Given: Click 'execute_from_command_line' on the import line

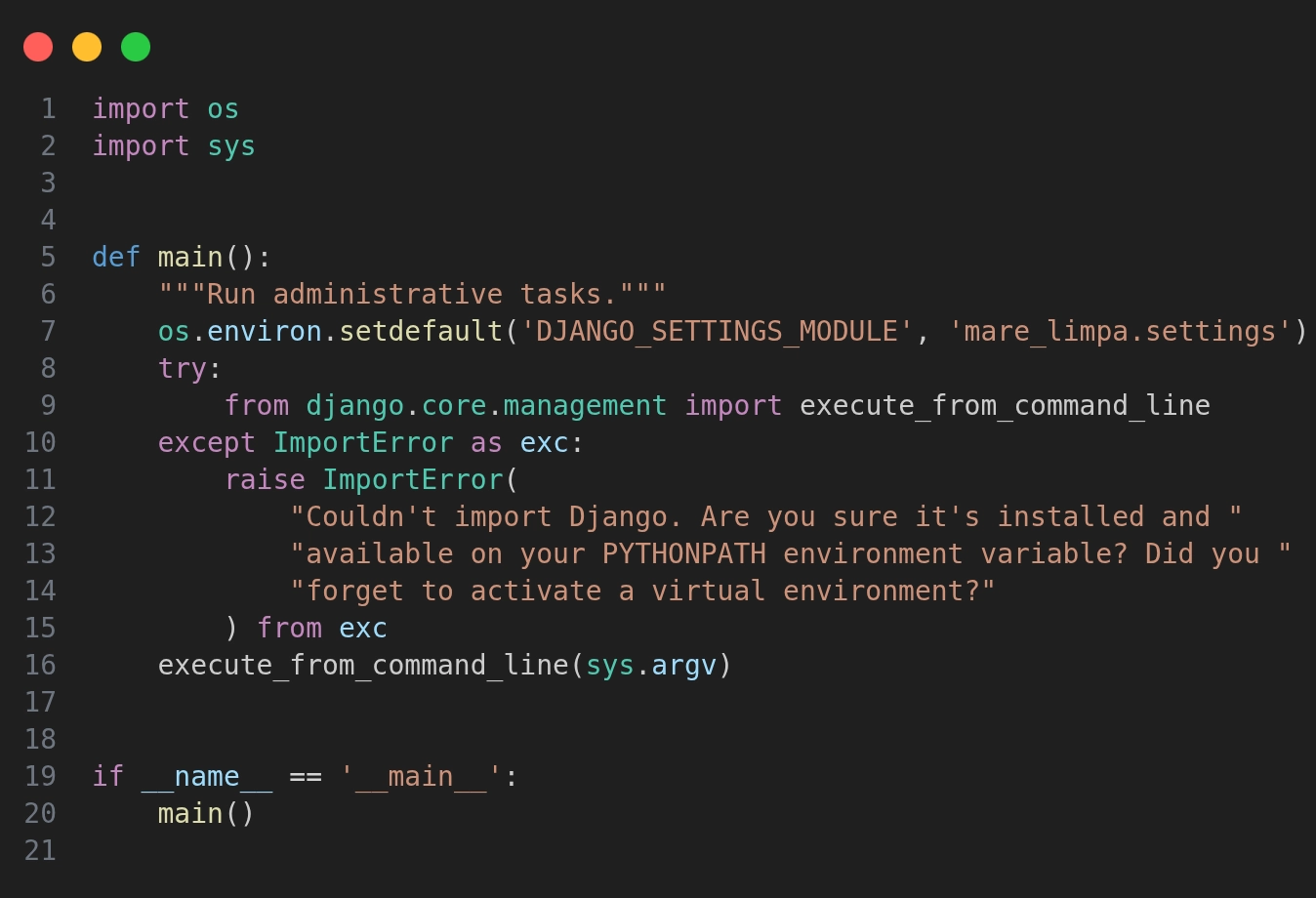Looking at the screenshot, I should pyautogui.click(x=1005, y=406).
